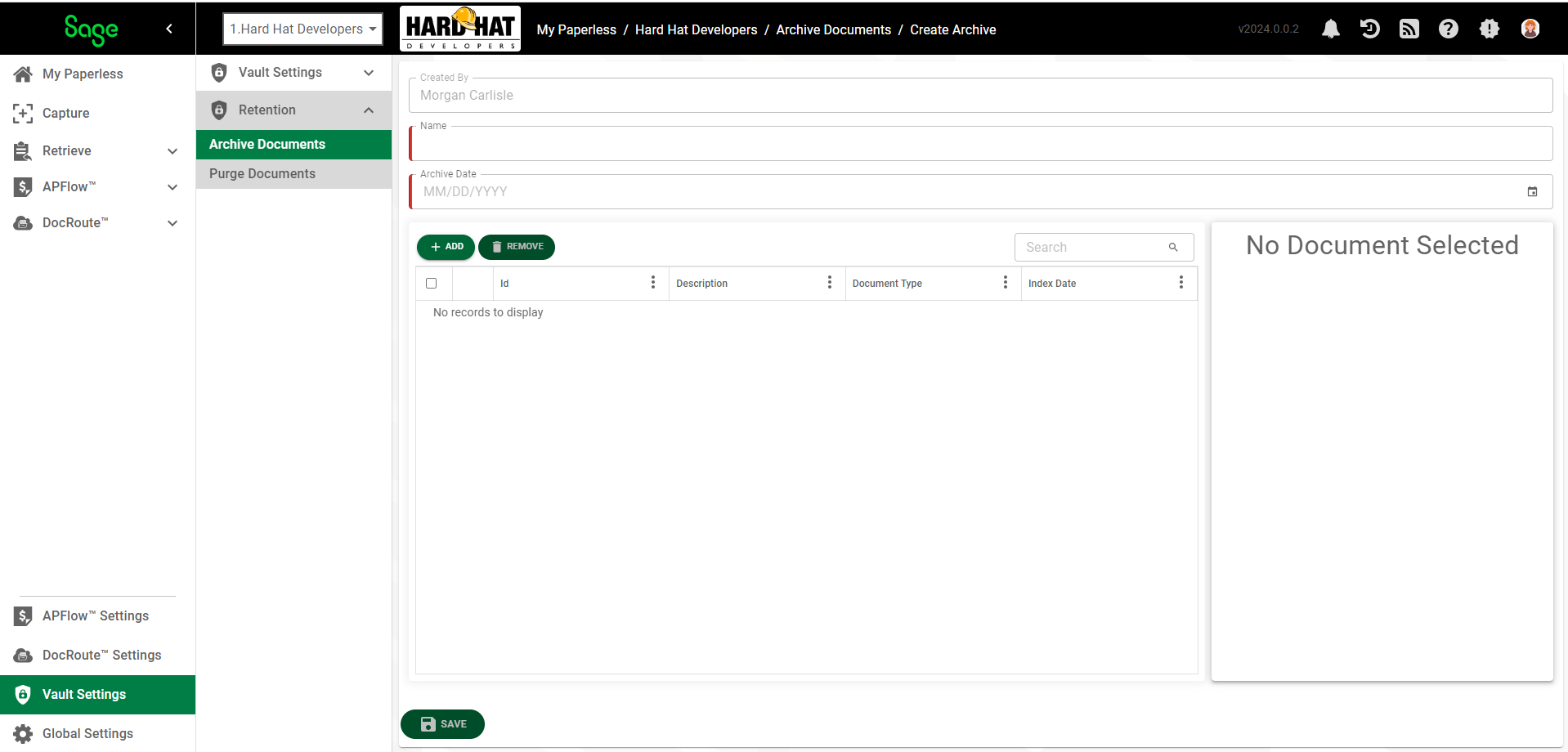
Task: Go to Hard Hat Developers breadcrumb link
Action: (697, 29)
